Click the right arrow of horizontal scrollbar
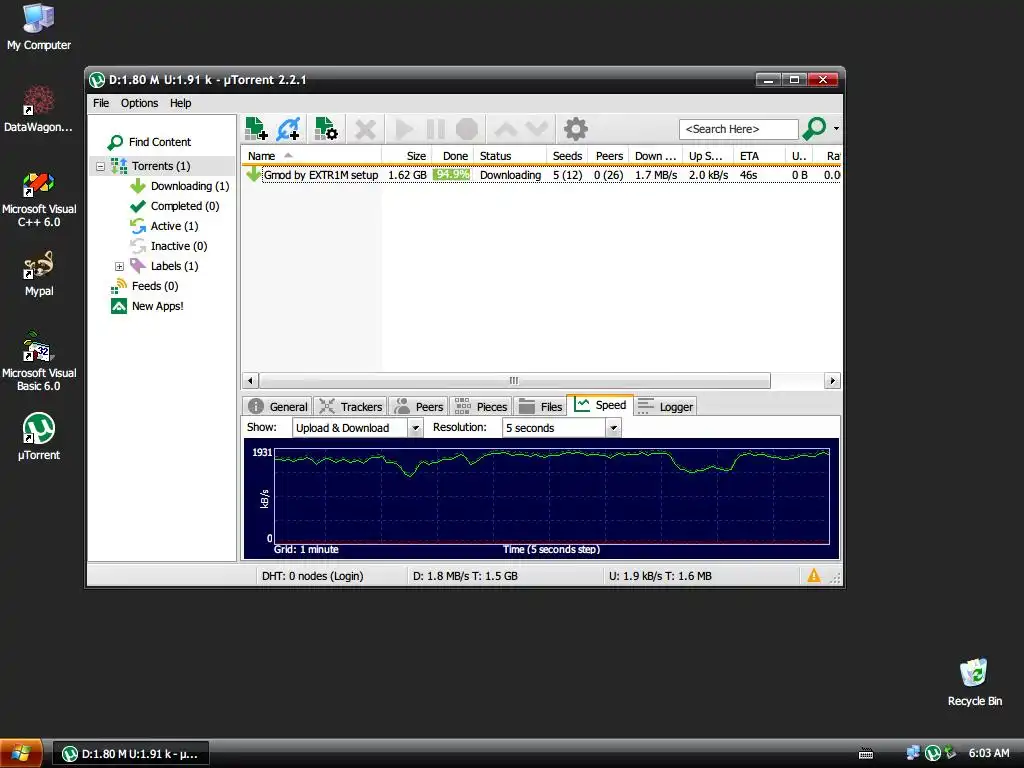 pyautogui.click(x=832, y=381)
